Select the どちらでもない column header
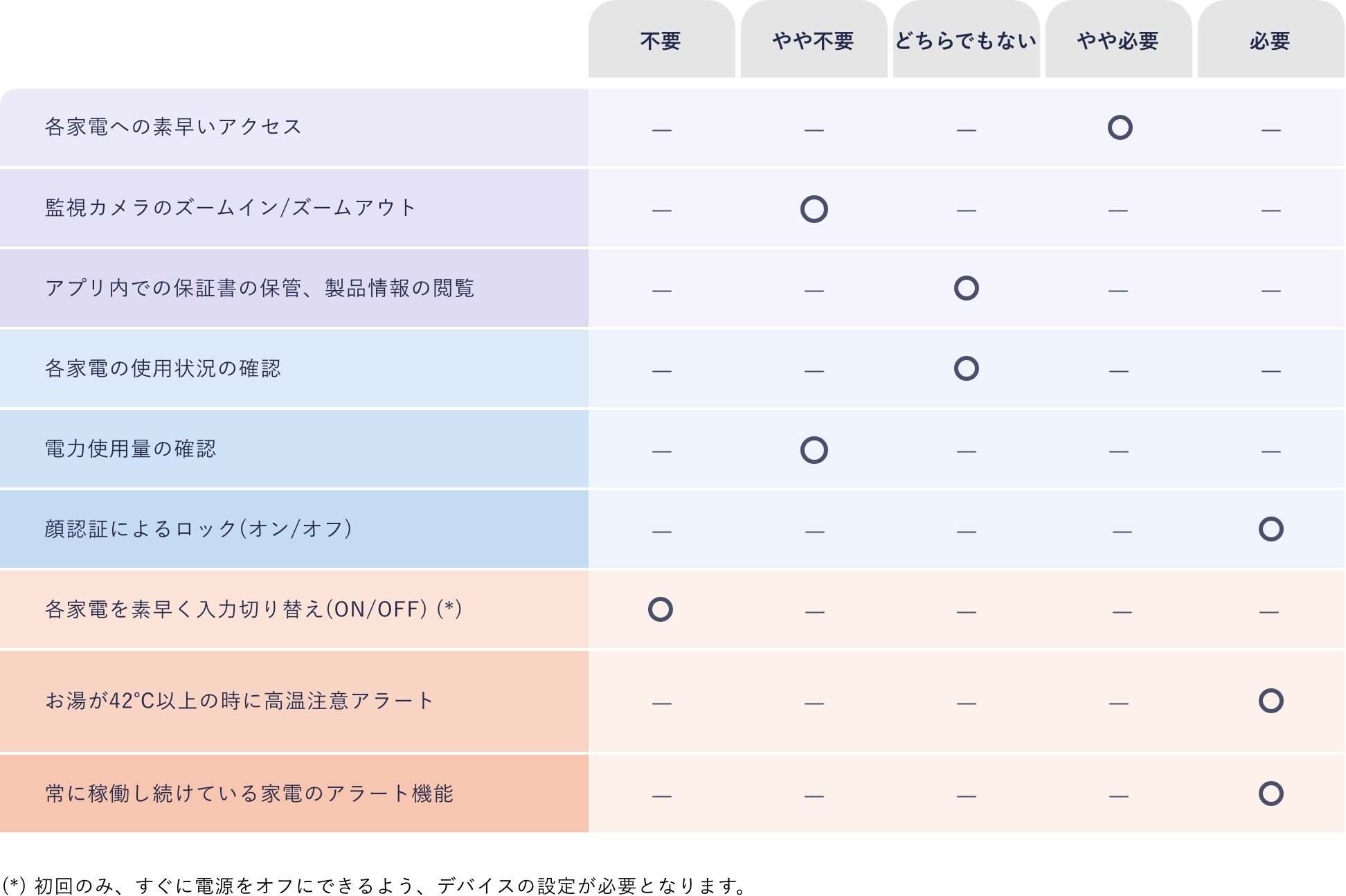The height and width of the screenshot is (896, 1346). pyautogui.click(x=966, y=42)
